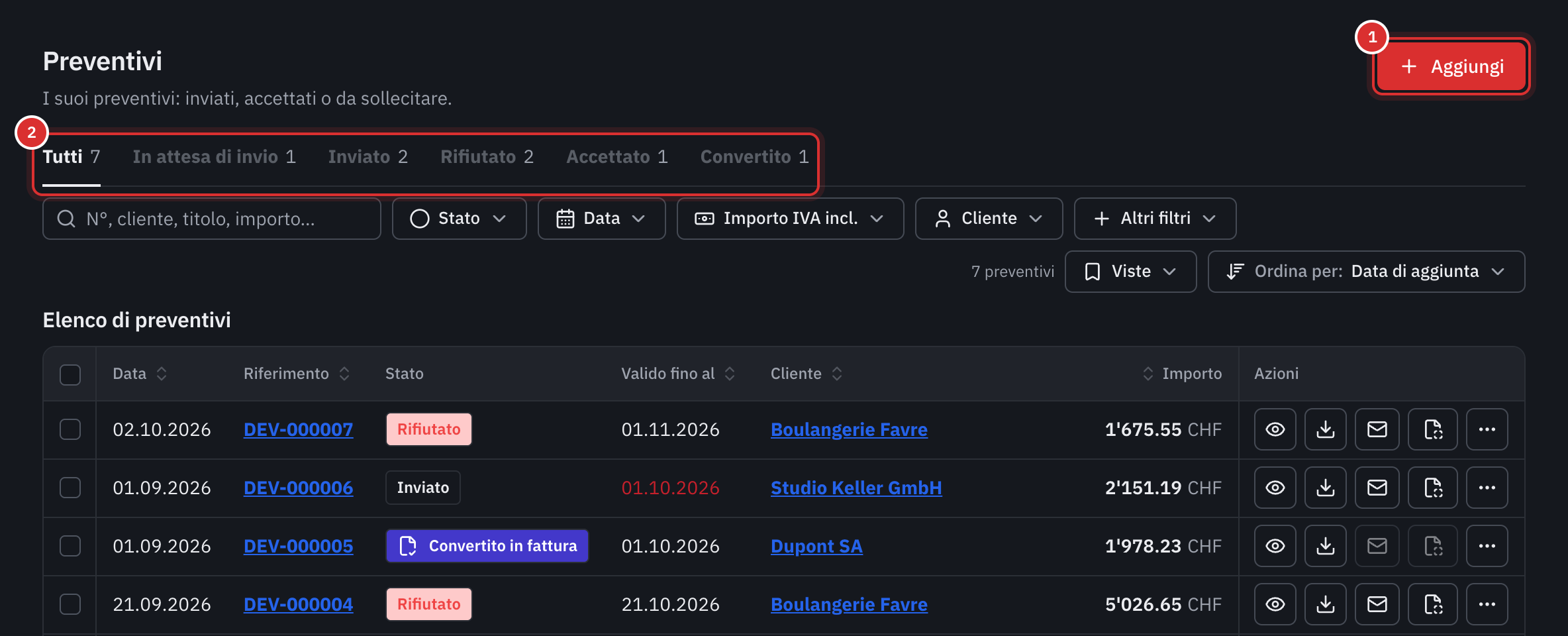1568x636 pixels.
Task: Open the Viste dropdown
Action: pyautogui.click(x=1130, y=272)
